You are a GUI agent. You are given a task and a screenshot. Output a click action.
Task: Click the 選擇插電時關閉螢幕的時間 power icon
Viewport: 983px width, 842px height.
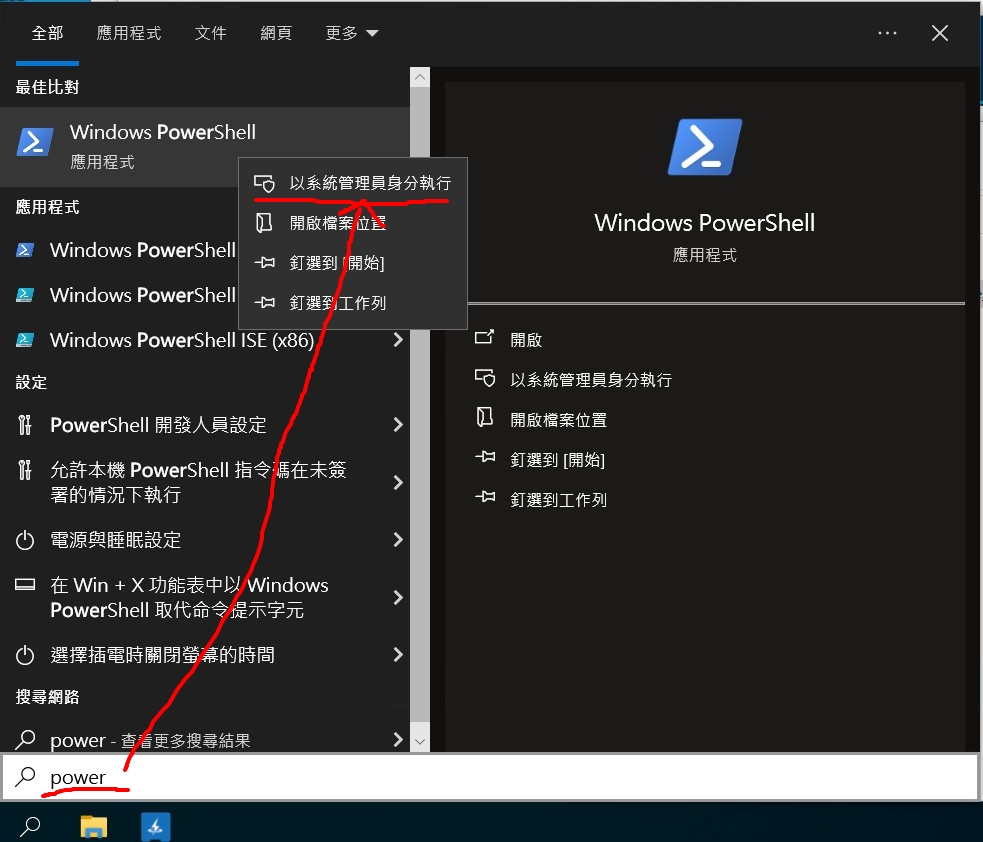(x=24, y=655)
